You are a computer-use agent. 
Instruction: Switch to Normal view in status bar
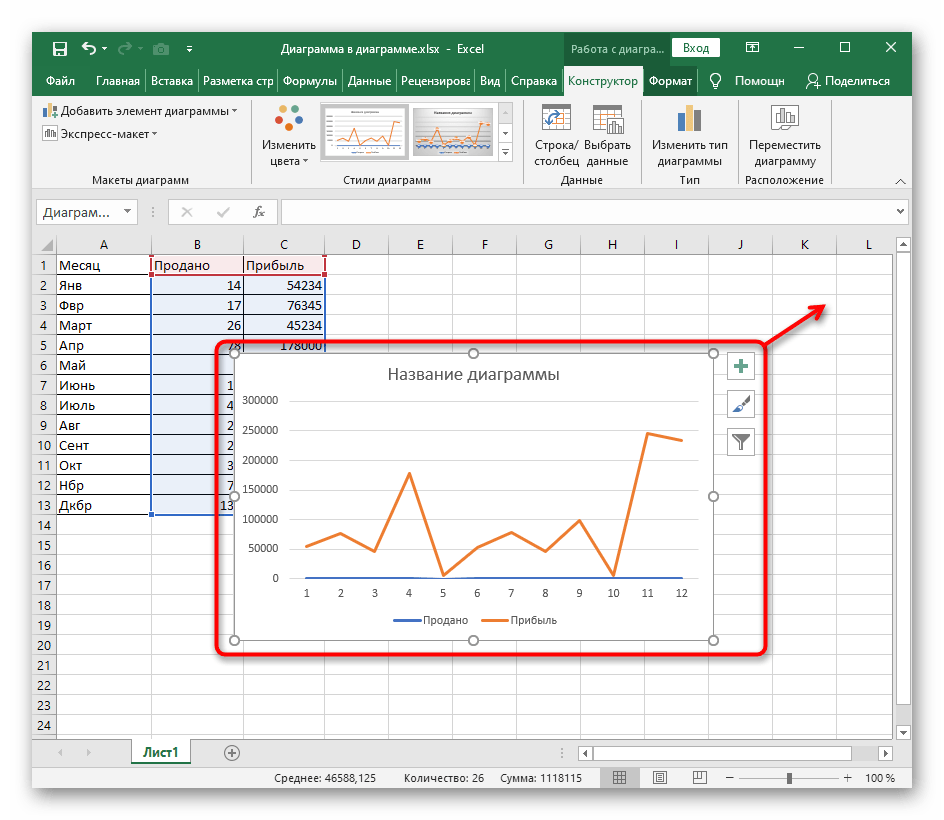[x=620, y=778]
